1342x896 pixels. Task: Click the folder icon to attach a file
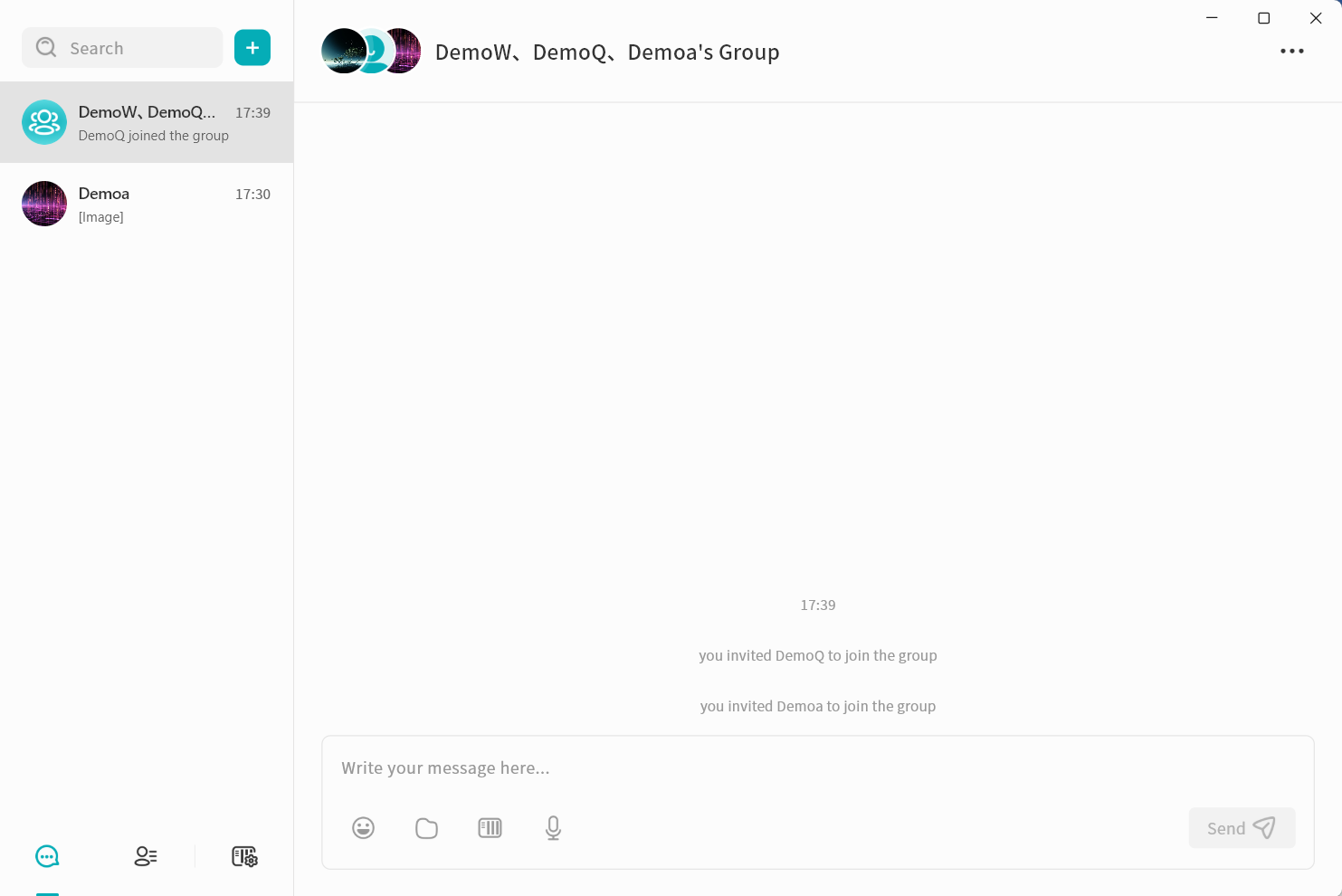click(426, 828)
